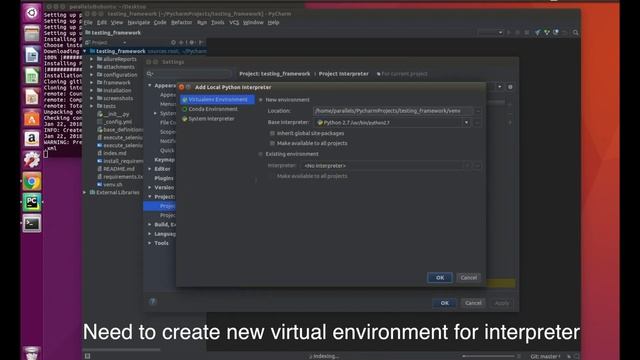Confirm Add Local Python Interpreter with OK
The height and width of the screenshot is (360, 640).
pyautogui.click(x=440, y=278)
